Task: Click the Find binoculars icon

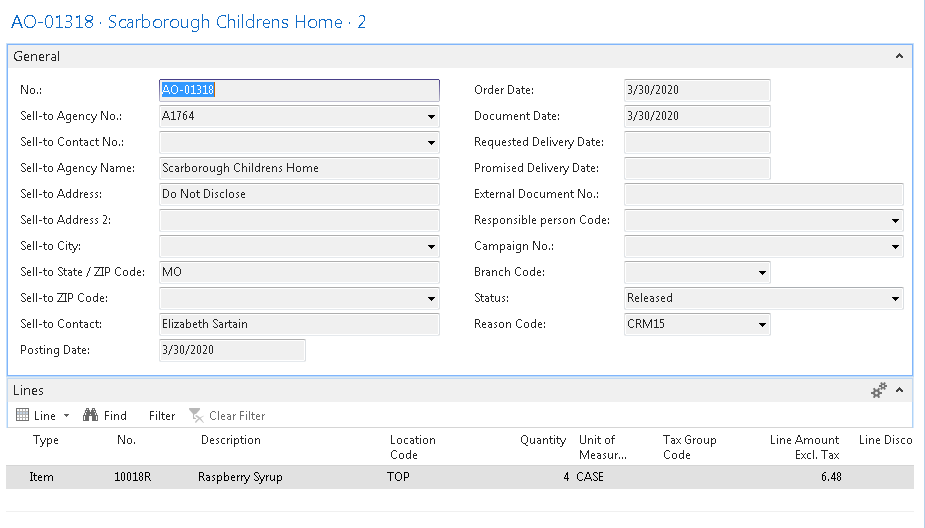Action: click(x=90, y=415)
